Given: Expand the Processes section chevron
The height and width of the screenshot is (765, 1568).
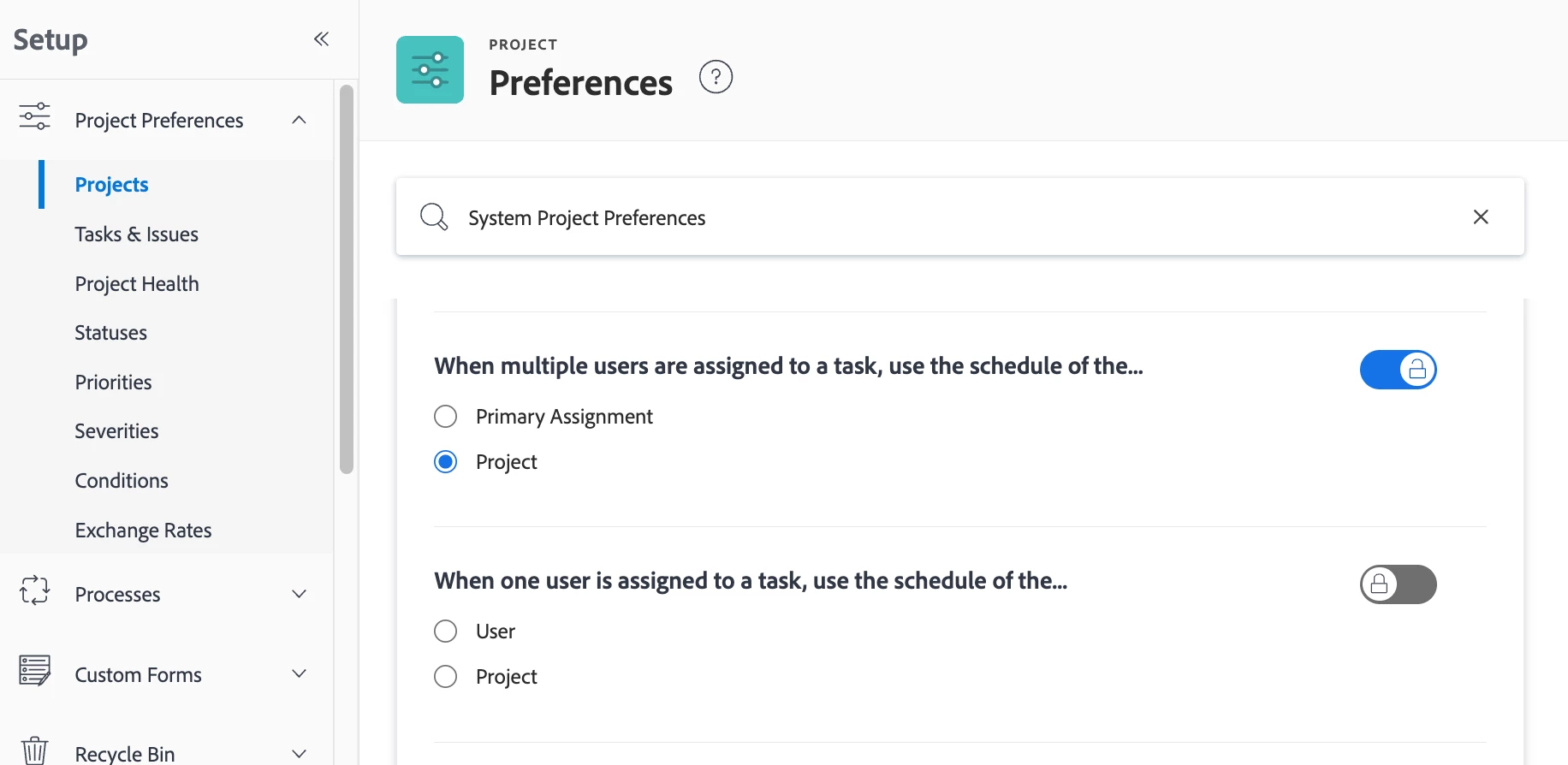Looking at the screenshot, I should click(x=299, y=594).
